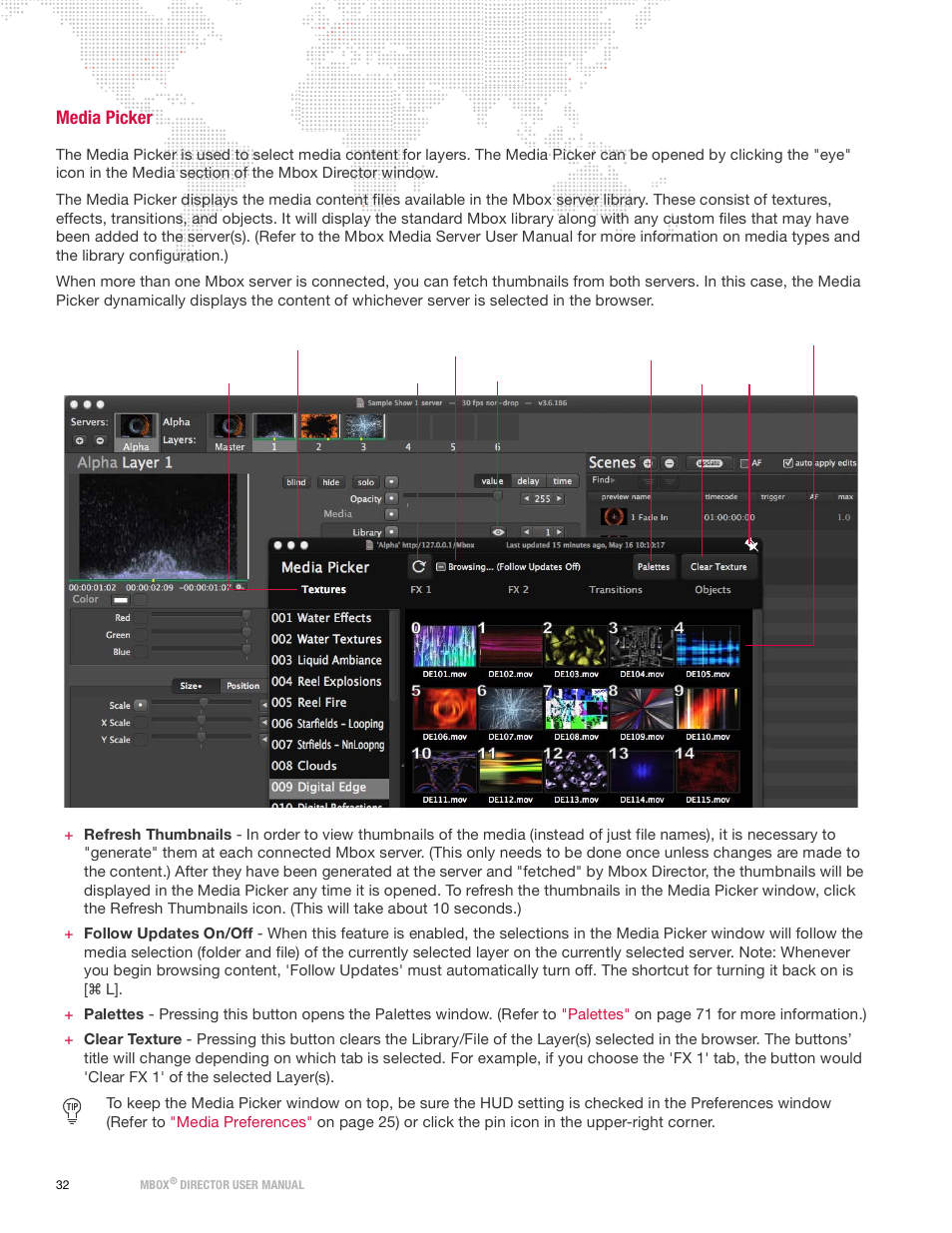Click the Palettes button
The image size is (952, 1233).
coord(654,567)
